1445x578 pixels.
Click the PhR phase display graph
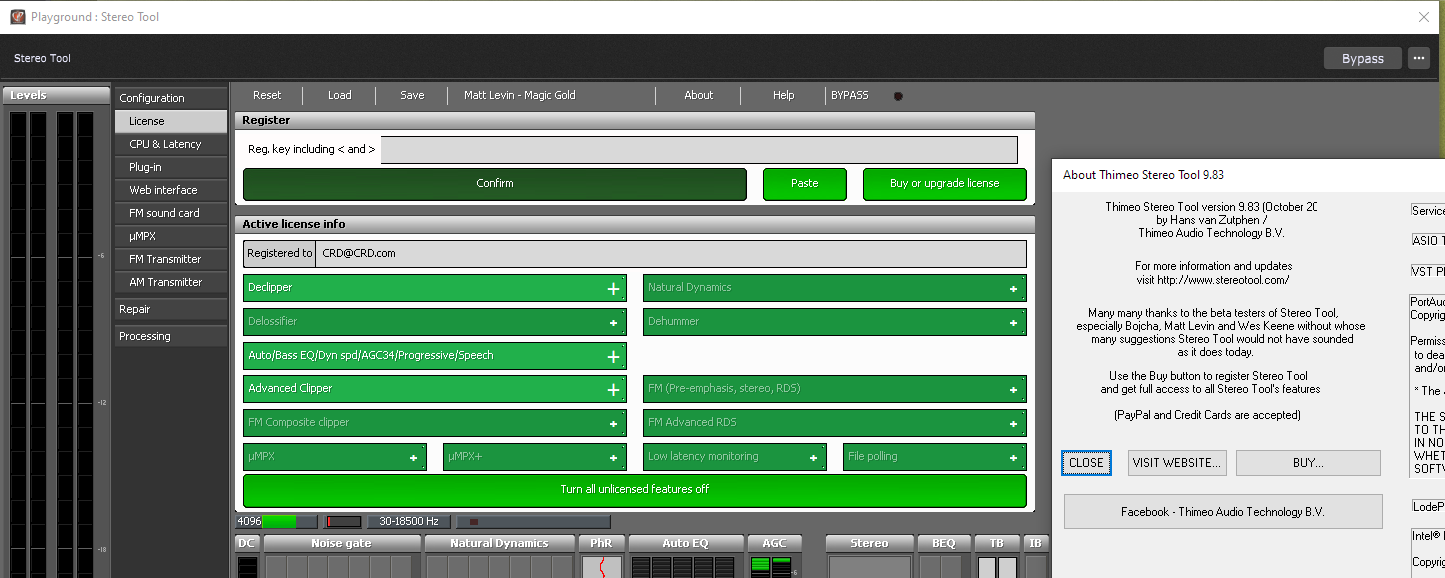(x=602, y=567)
